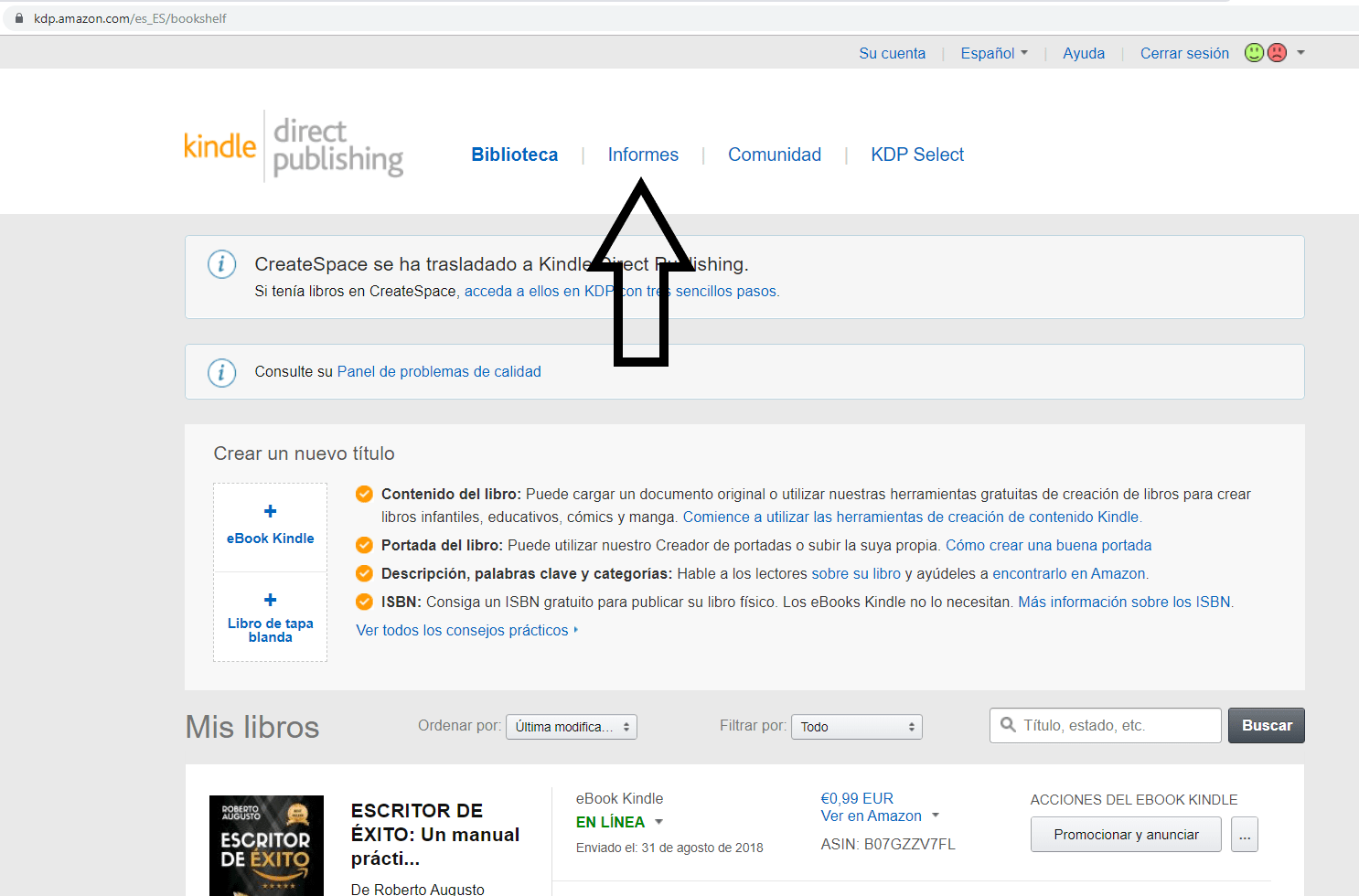
Task: Click the Kindle Direct Publishing logo
Action: (x=294, y=146)
